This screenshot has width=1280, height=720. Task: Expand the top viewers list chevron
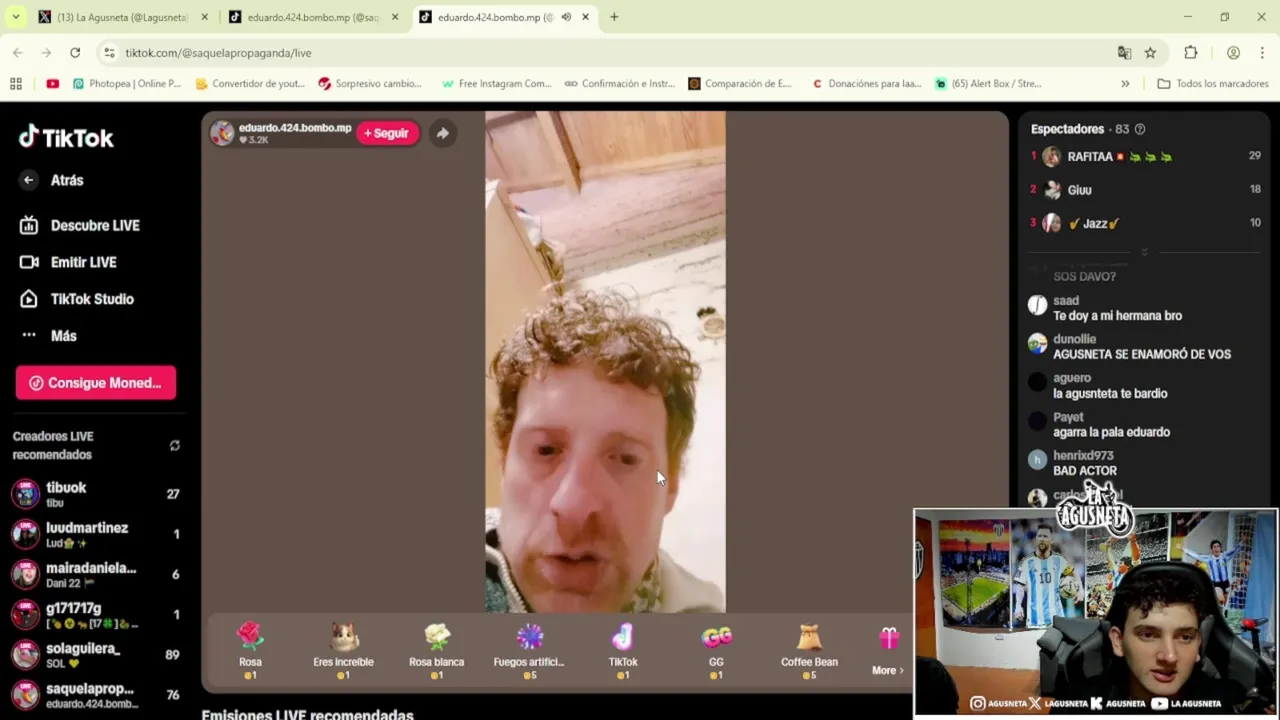[1145, 252]
